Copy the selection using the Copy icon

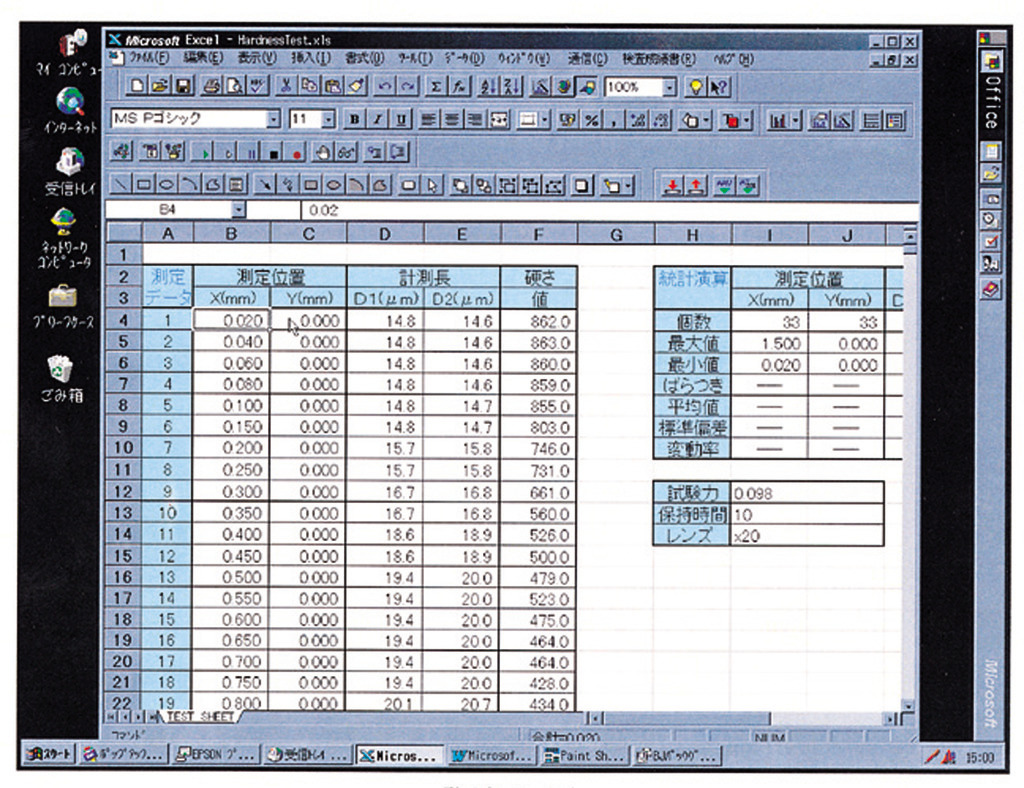[309, 86]
